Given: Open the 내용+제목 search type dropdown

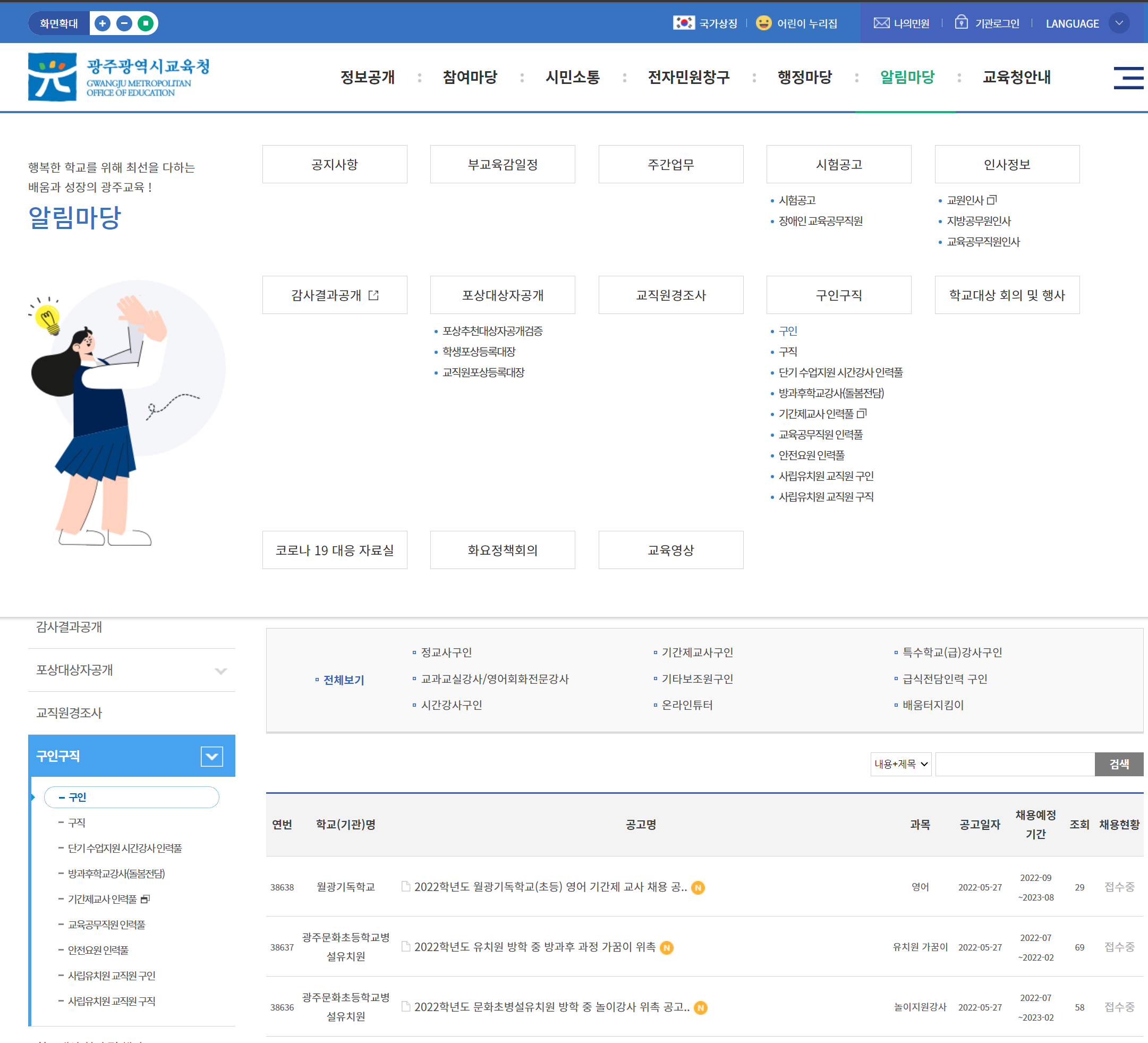Looking at the screenshot, I should pos(901,764).
